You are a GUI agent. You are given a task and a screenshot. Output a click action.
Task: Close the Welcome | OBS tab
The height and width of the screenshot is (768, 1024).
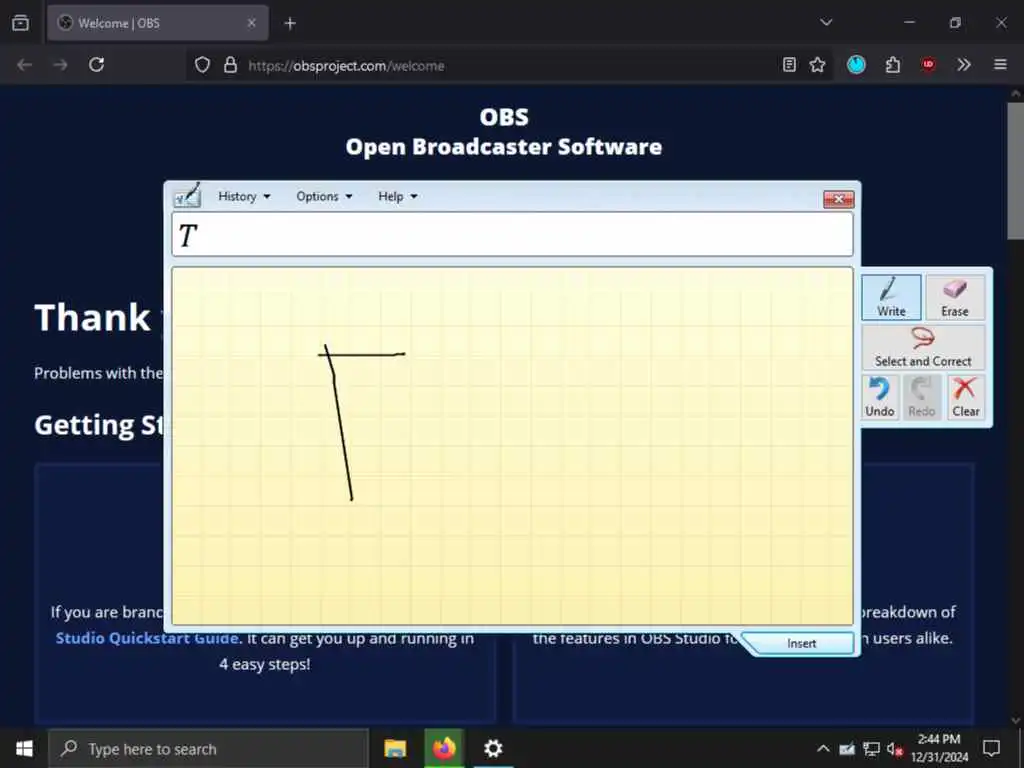(x=251, y=23)
